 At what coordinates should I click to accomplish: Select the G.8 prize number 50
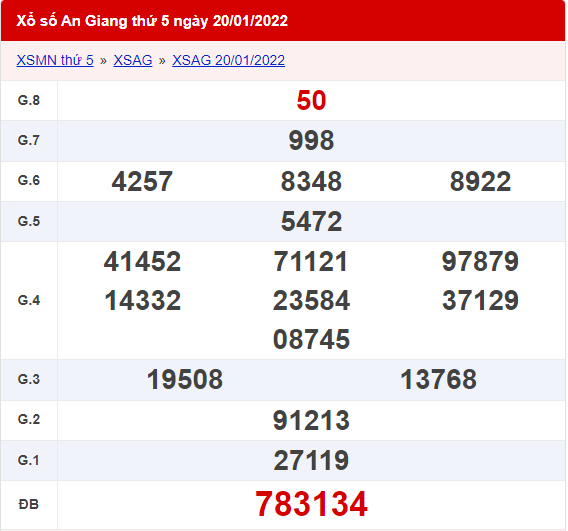311,100
